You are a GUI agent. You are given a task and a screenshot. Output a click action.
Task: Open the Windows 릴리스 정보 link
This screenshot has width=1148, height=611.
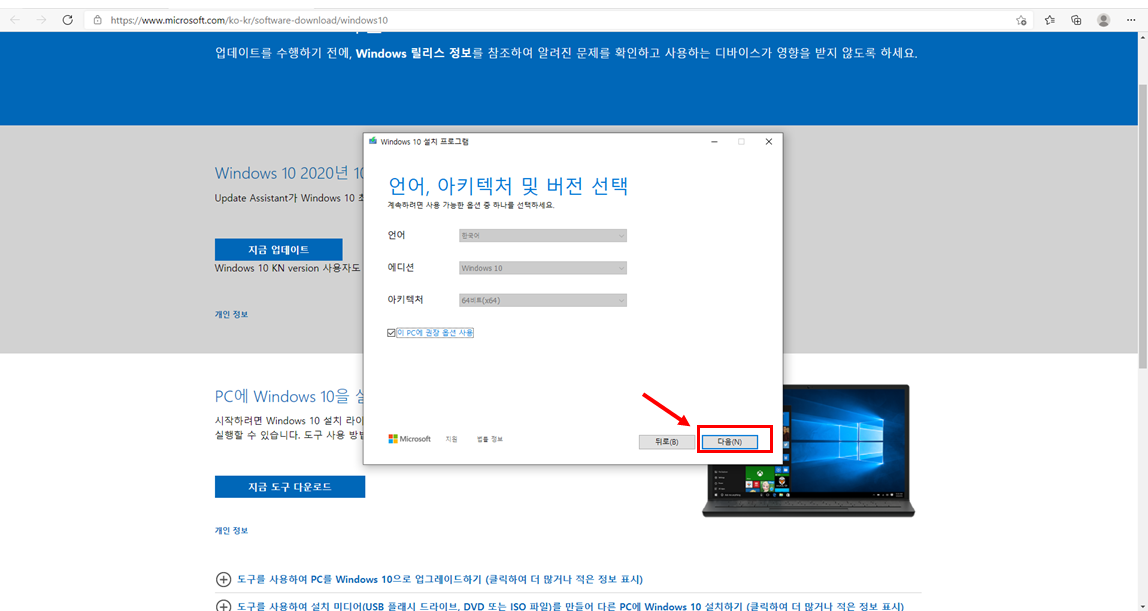tap(414, 53)
